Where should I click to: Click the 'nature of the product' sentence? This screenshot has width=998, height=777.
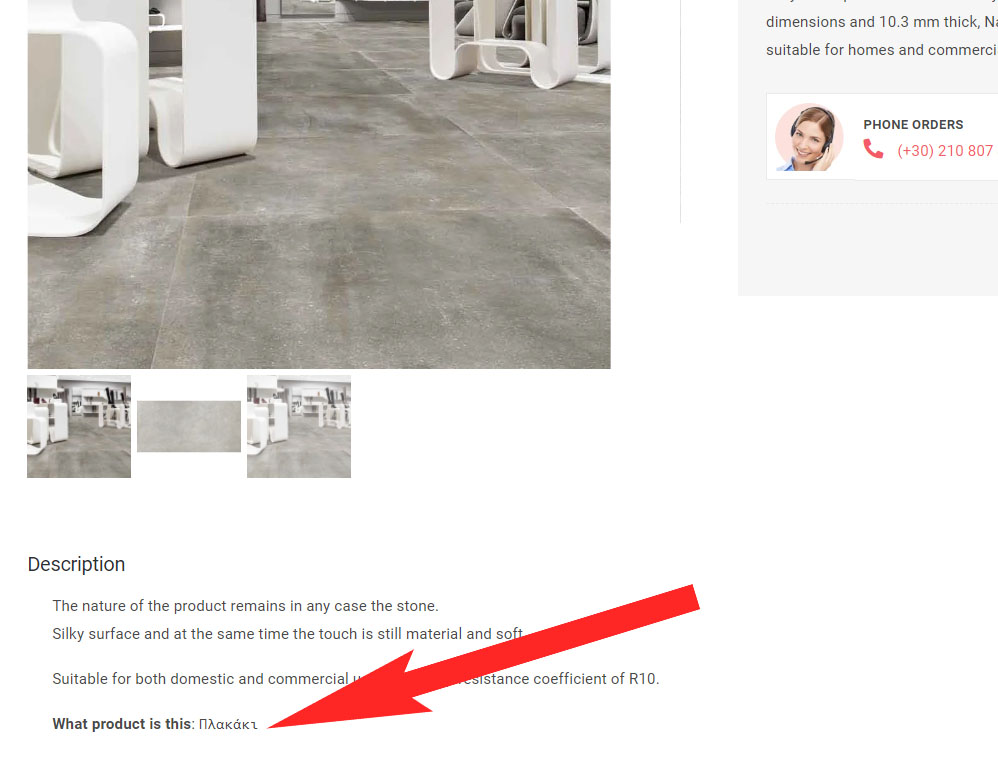point(246,606)
